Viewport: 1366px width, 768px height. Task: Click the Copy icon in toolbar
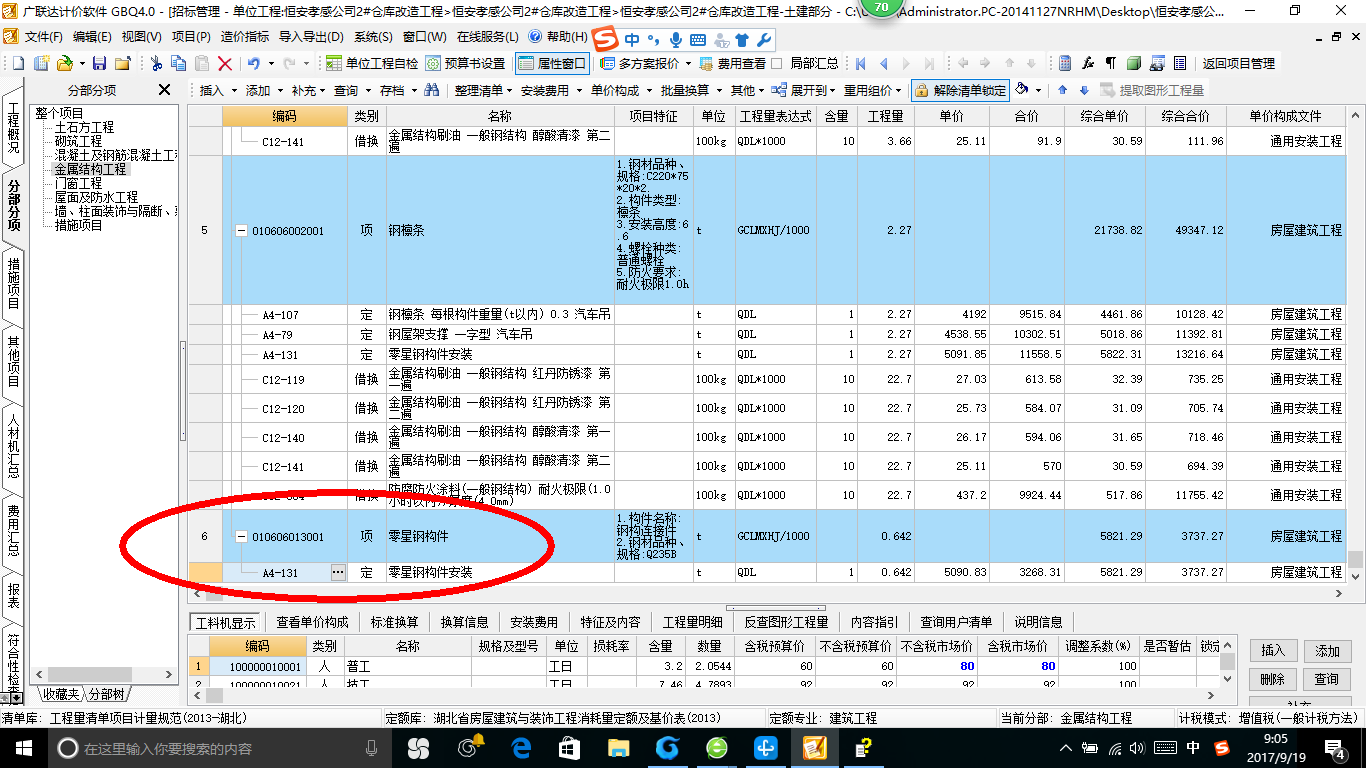point(179,63)
